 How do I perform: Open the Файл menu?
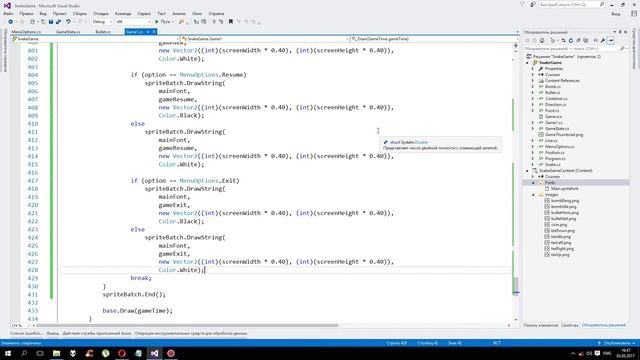pos(8,13)
